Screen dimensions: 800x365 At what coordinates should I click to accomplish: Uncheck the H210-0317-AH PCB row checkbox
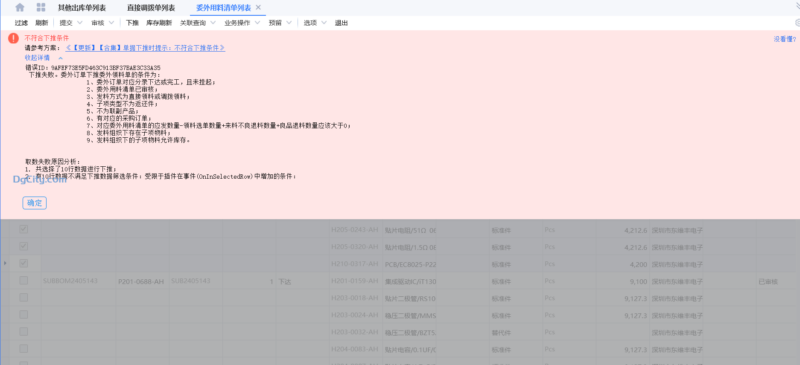[23, 263]
